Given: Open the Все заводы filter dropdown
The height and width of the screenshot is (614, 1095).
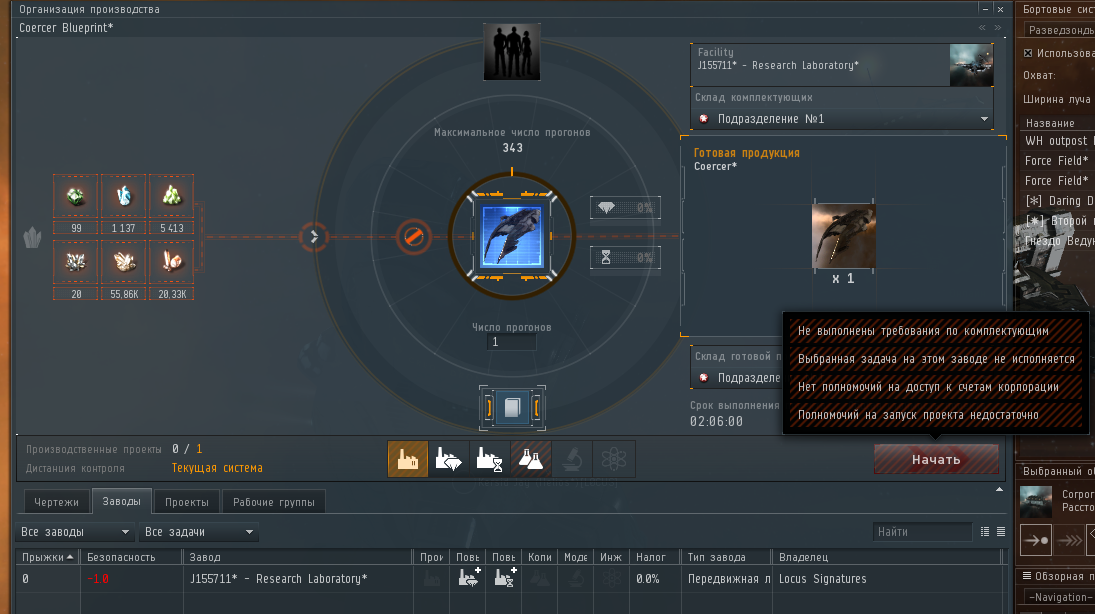Looking at the screenshot, I should 75,532.
